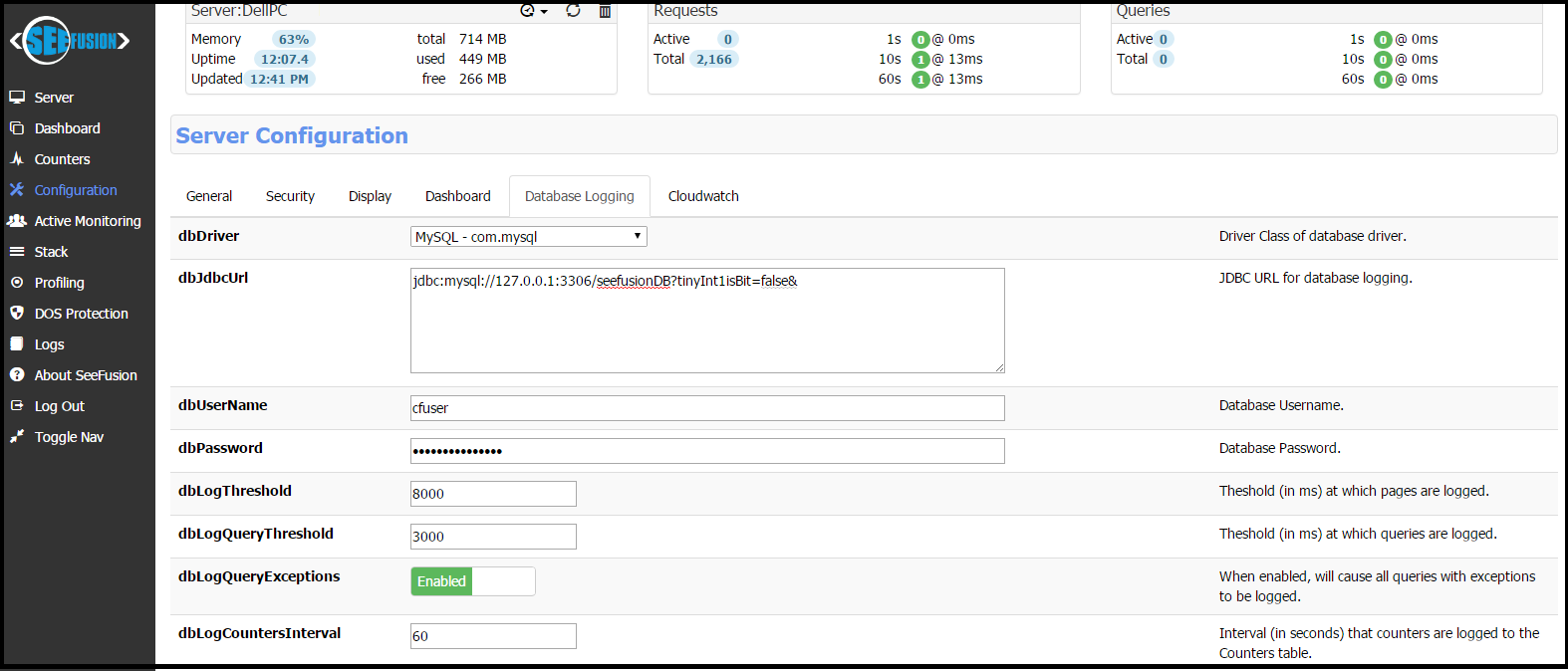Click the Updated 12:41 PM value
Screen dimensions: 1568x671
click(x=279, y=80)
